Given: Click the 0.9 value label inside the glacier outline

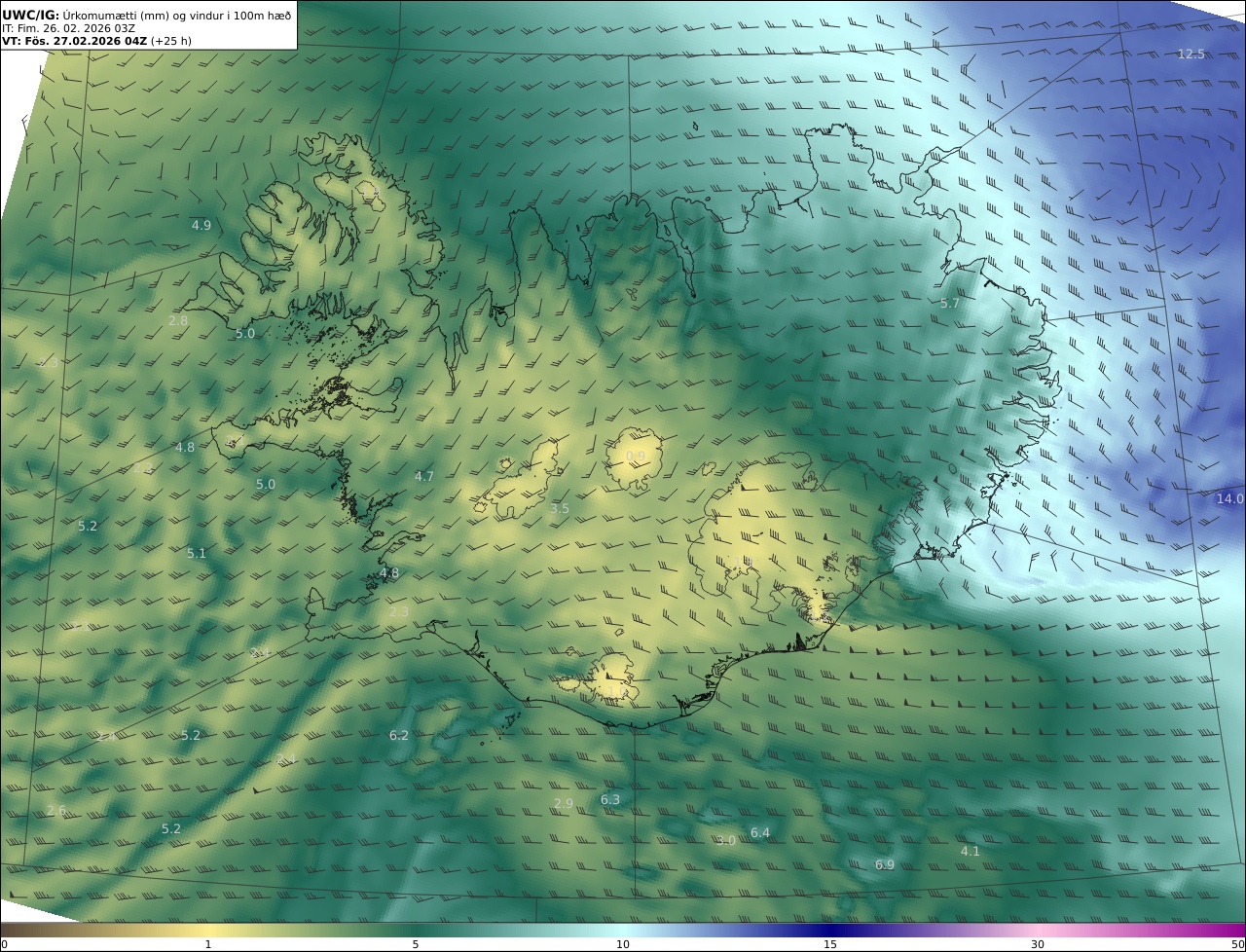Looking at the screenshot, I should pyautogui.click(x=636, y=456).
